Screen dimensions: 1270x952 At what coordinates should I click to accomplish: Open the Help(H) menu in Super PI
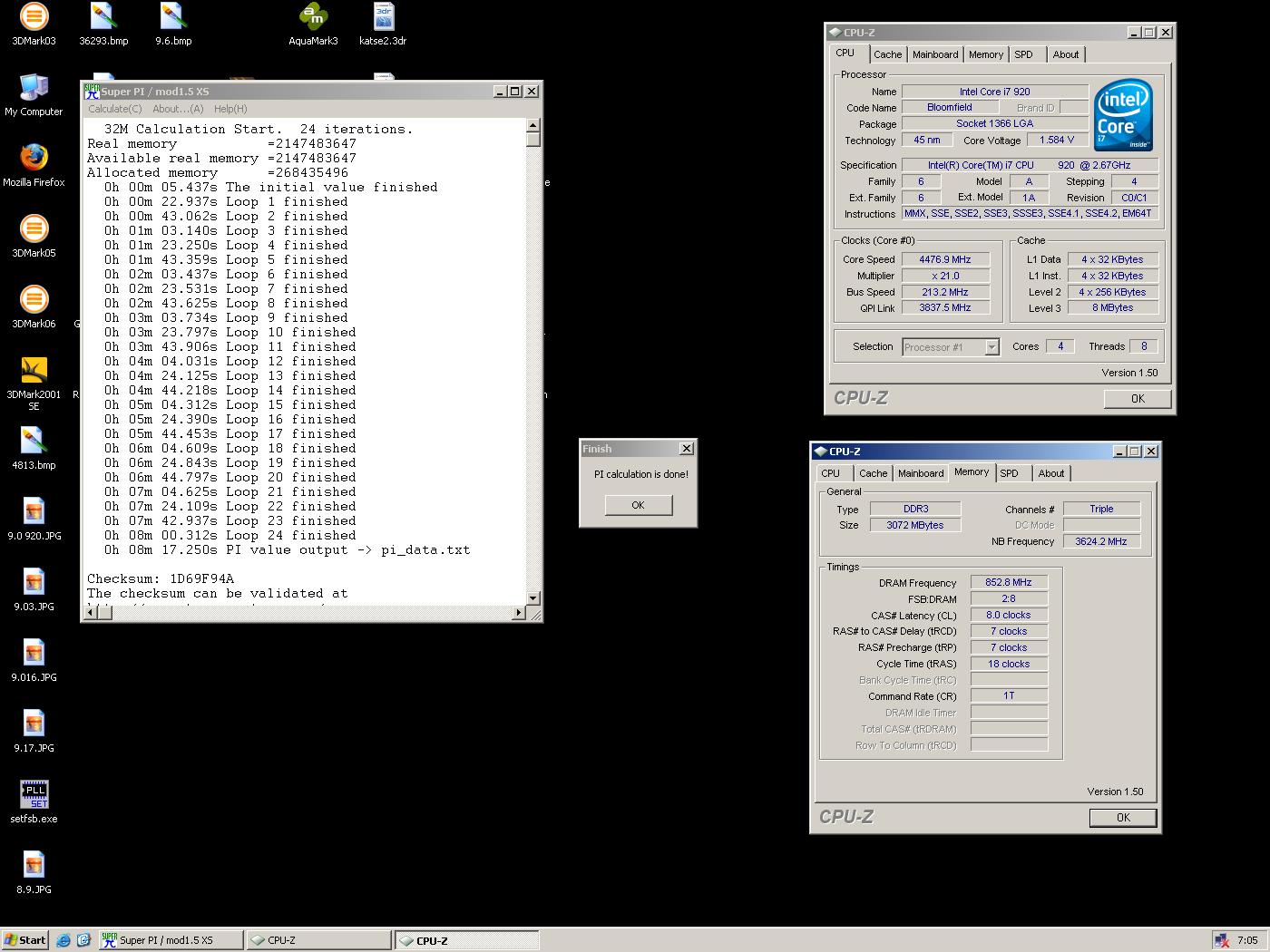(x=230, y=109)
